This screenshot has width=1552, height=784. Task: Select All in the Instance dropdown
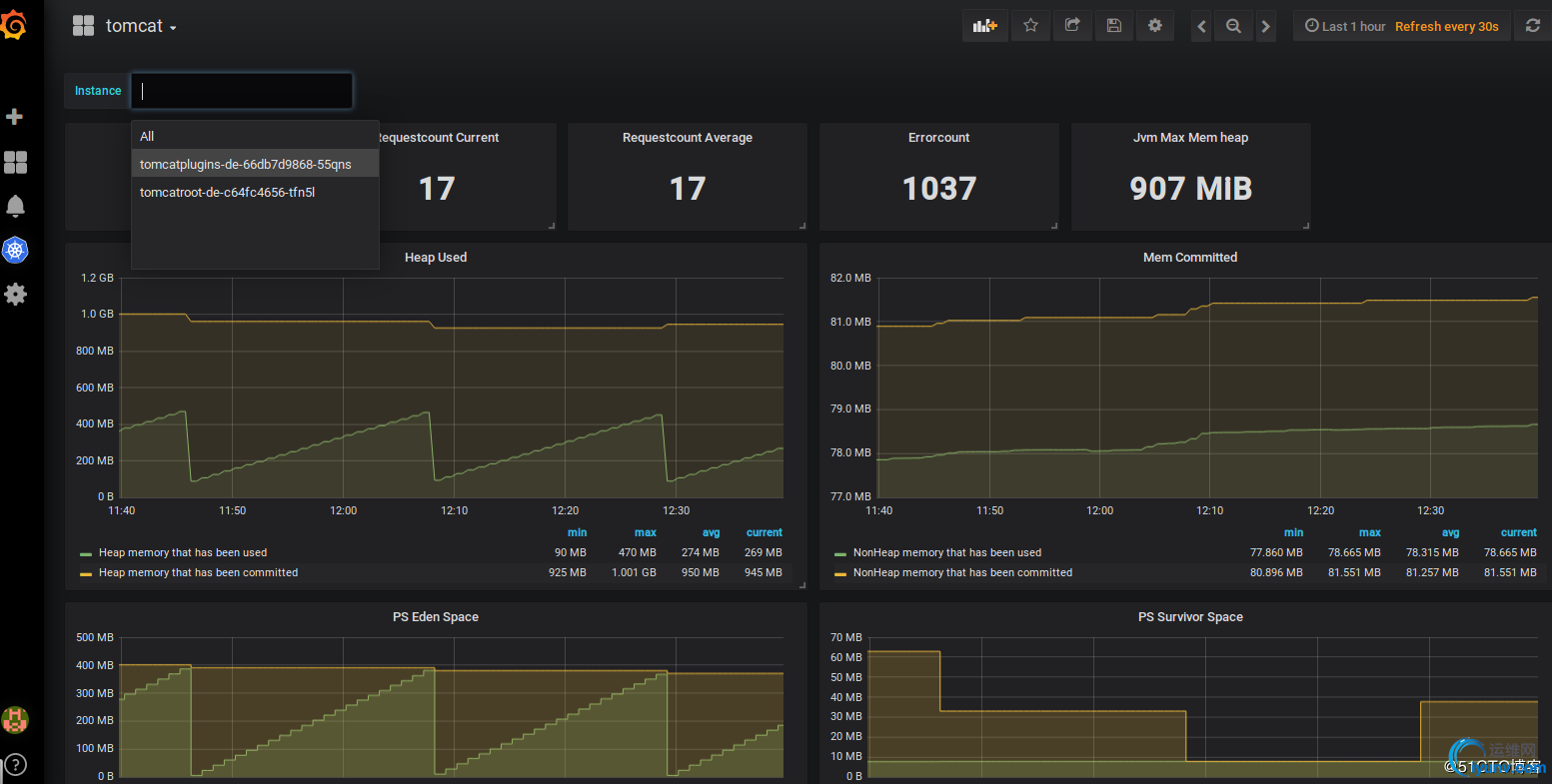point(255,136)
